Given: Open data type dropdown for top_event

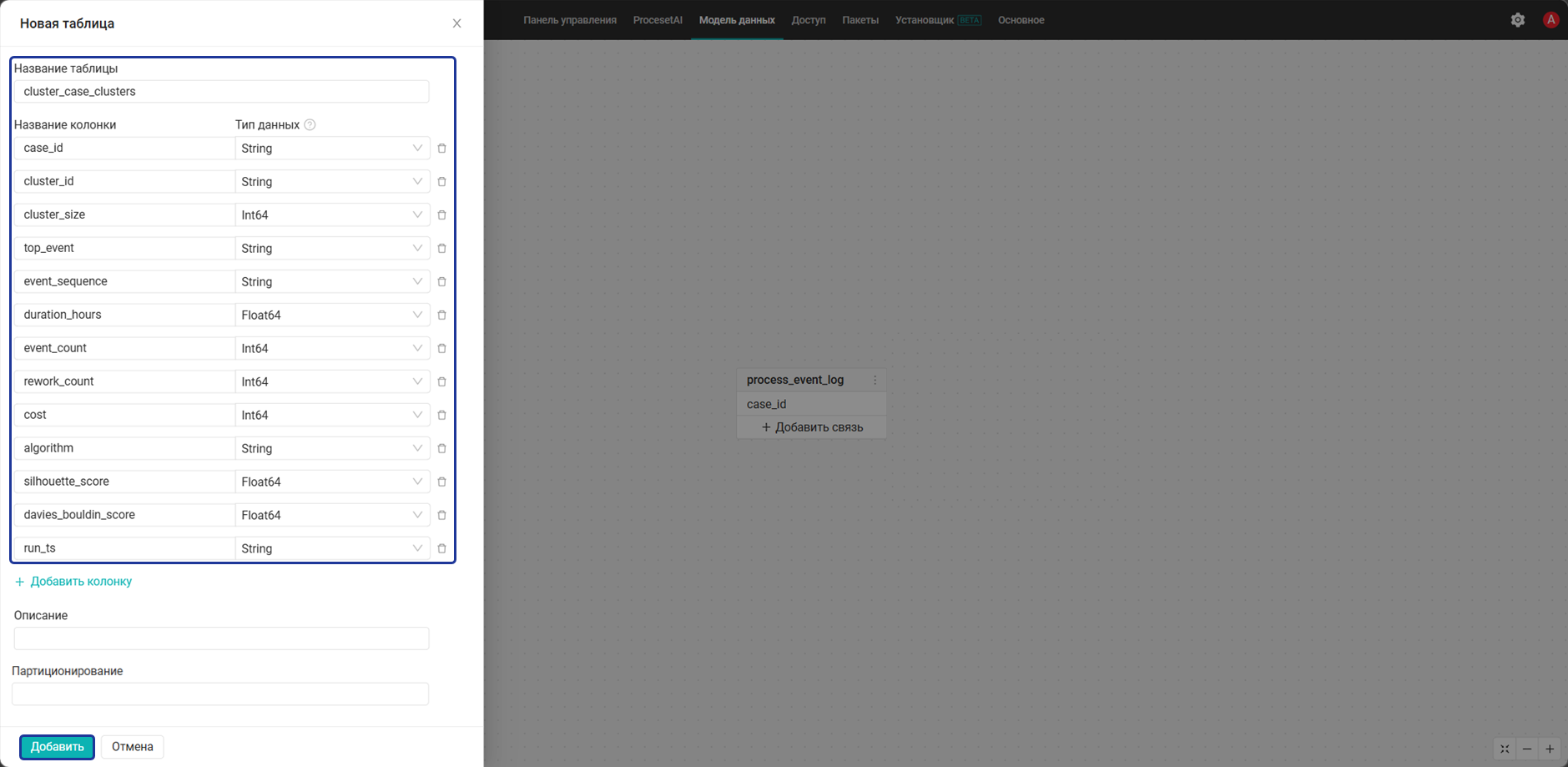Looking at the screenshot, I should point(332,249).
